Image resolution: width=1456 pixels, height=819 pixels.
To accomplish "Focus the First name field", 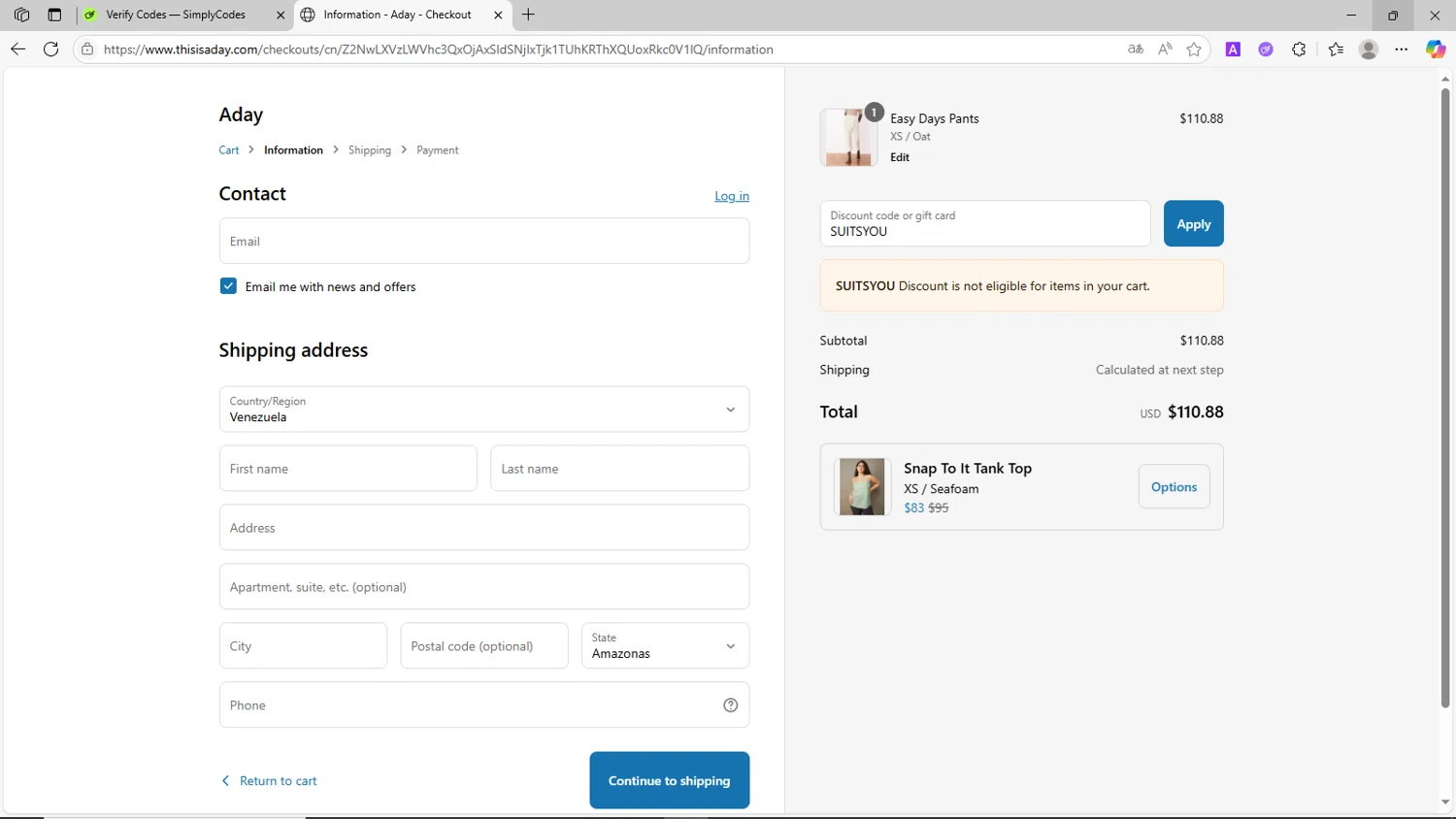I will pyautogui.click(x=348, y=469).
